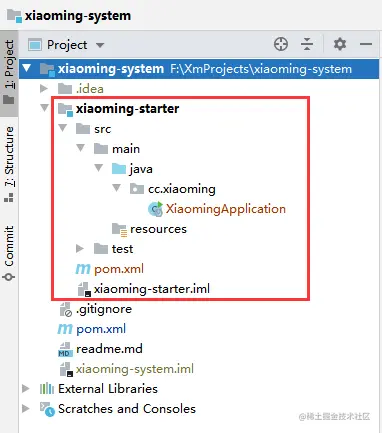The image size is (382, 433).
Task: Select pom.xml under xiaoming-starter
Action: pos(119,269)
